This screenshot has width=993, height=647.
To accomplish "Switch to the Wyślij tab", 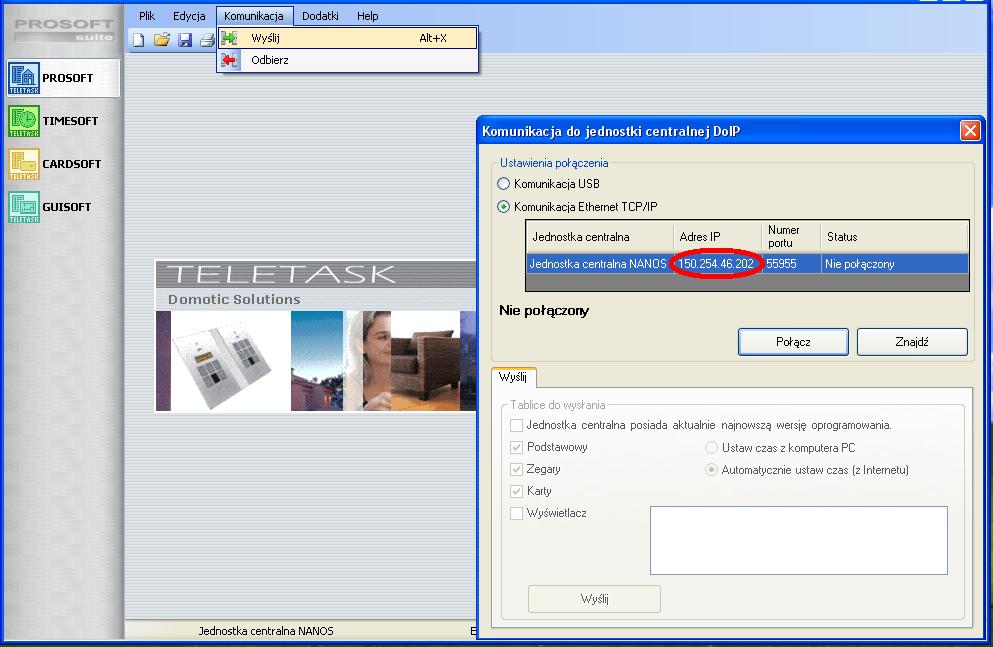I will (513, 377).
